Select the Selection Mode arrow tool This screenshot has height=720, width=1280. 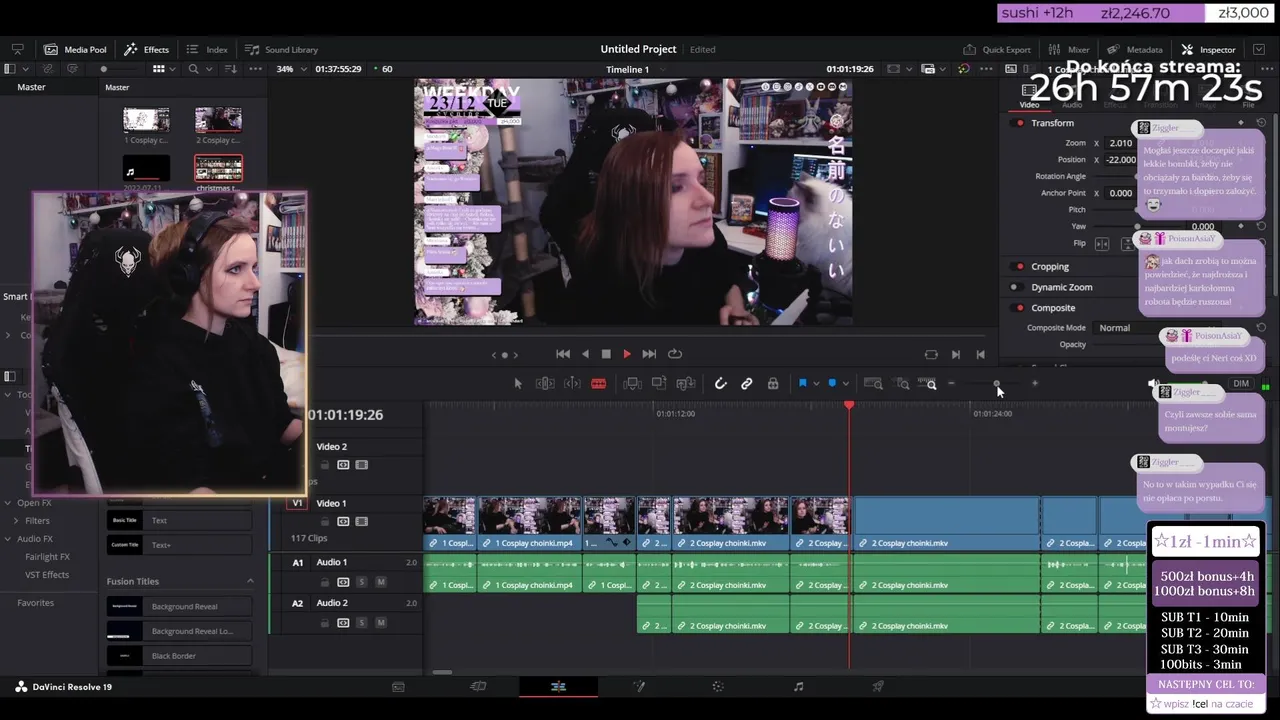pos(518,384)
